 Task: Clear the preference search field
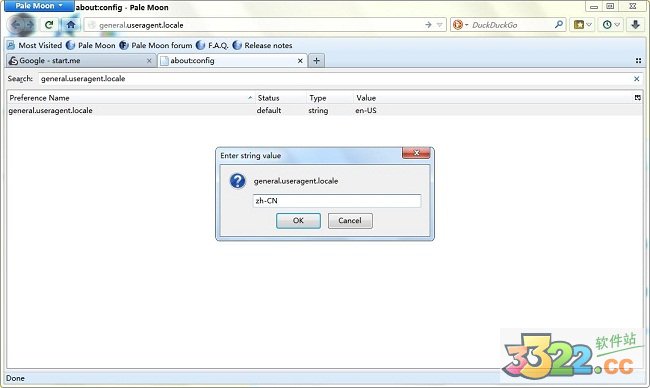click(x=637, y=79)
